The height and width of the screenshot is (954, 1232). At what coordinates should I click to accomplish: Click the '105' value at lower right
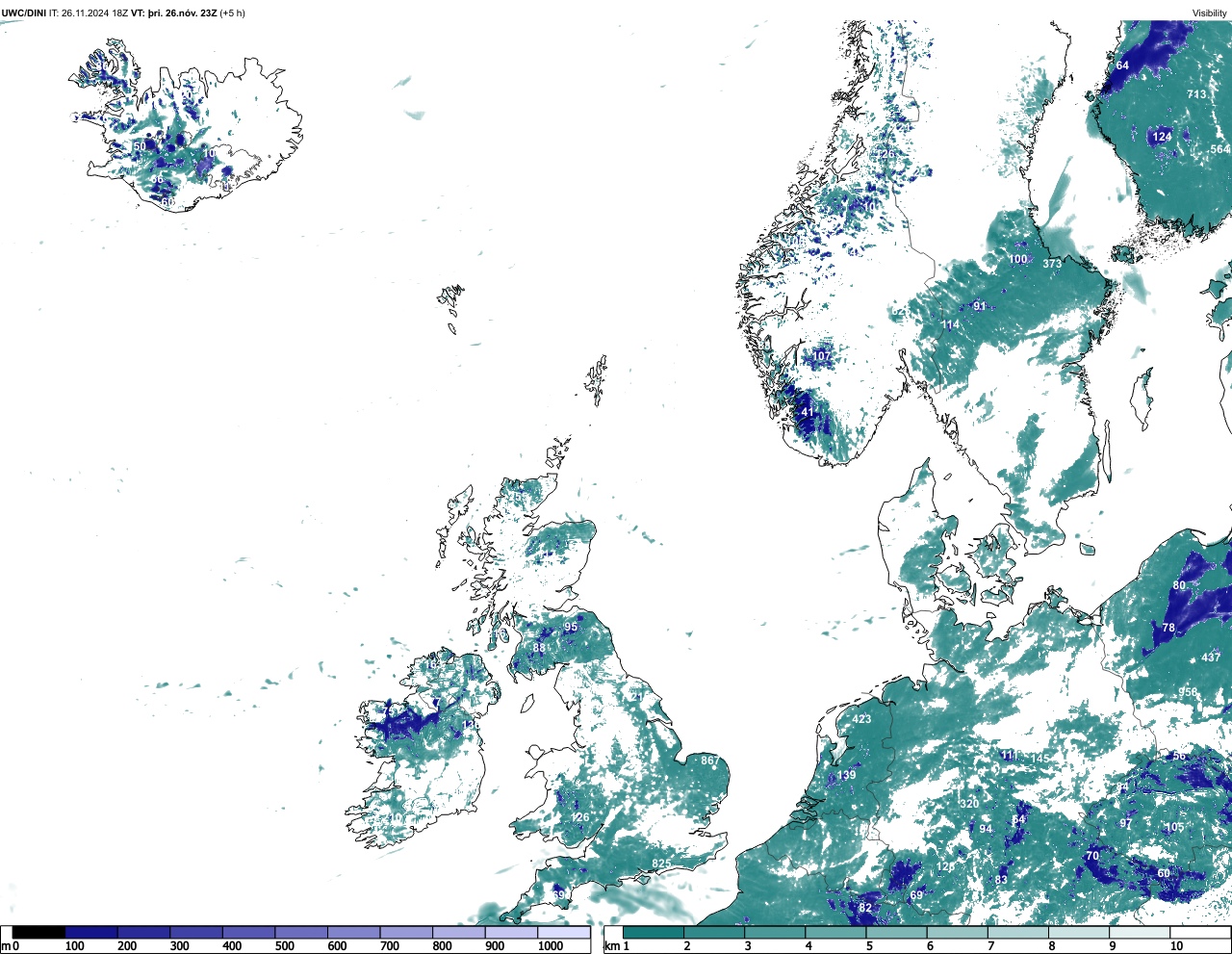click(1174, 828)
